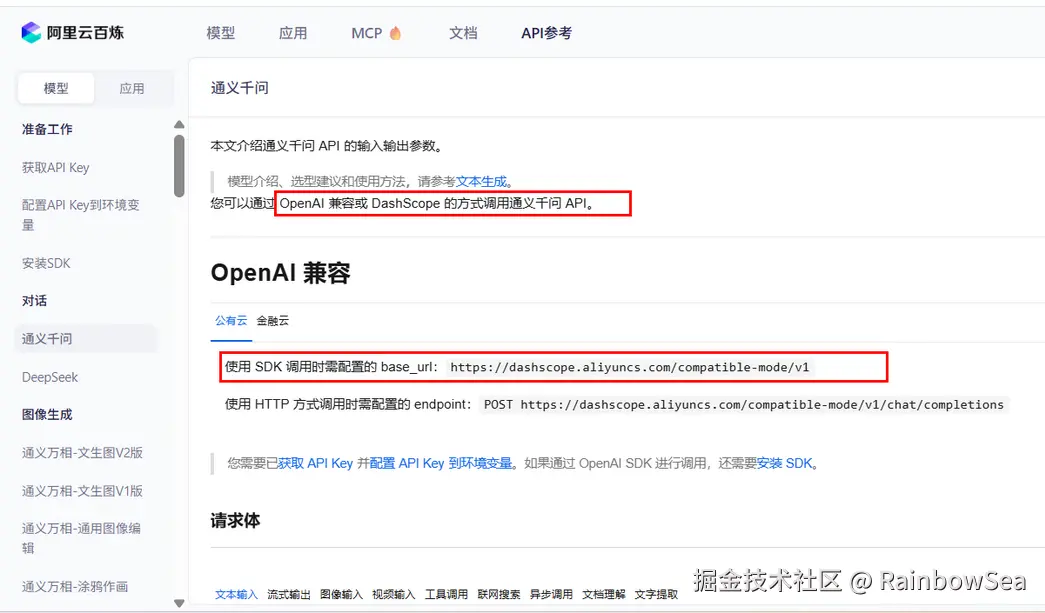This screenshot has height=613, width=1045.
Task: Click the 阿里云百炼 logo icon
Action: click(x=31, y=32)
